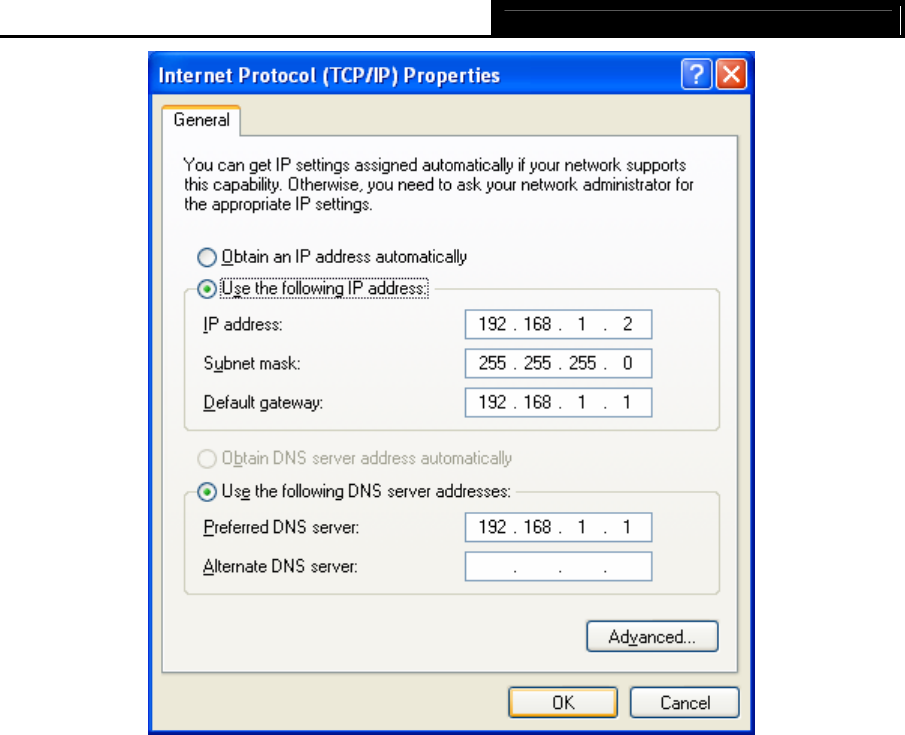Click the Advanced... button

coord(652,636)
